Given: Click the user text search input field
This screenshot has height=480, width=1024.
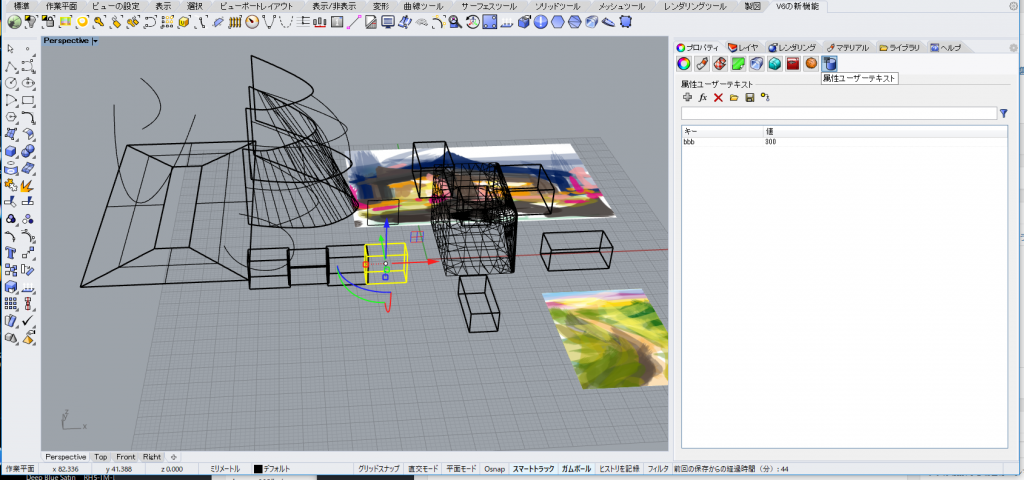Looking at the screenshot, I should (838, 114).
